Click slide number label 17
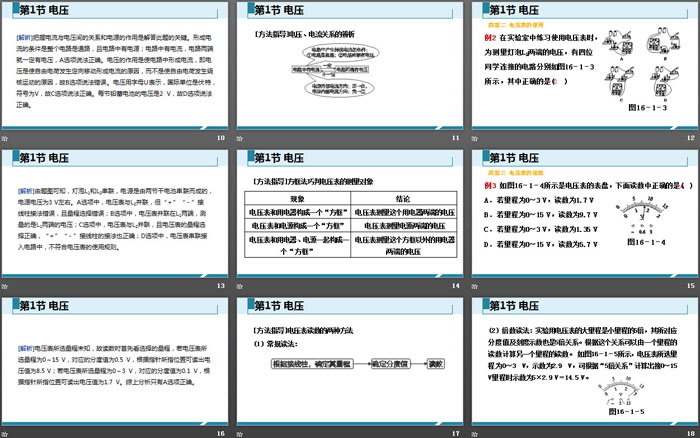 [456, 434]
